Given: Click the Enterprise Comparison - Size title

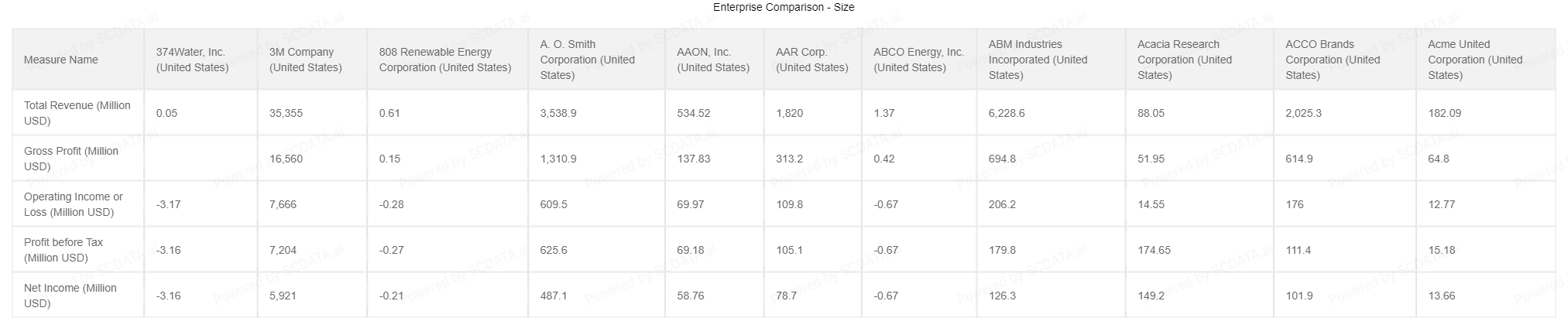Looking at the screenshot, I should (x=784, y=8).
